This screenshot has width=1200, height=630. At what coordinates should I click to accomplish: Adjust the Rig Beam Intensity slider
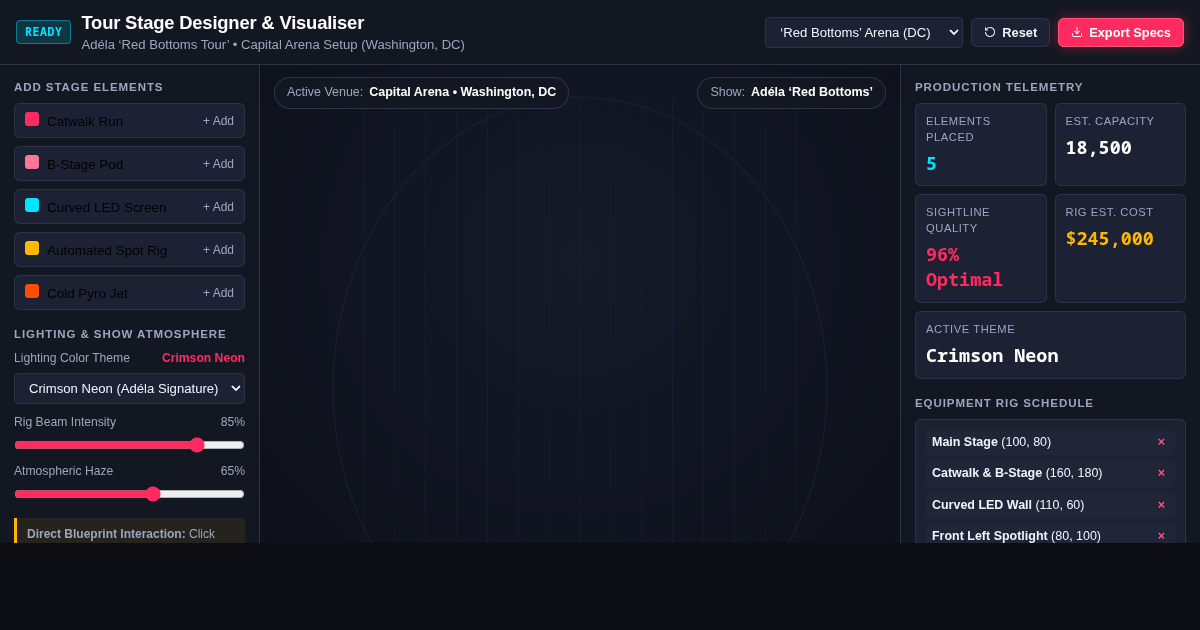pos(129,445)
